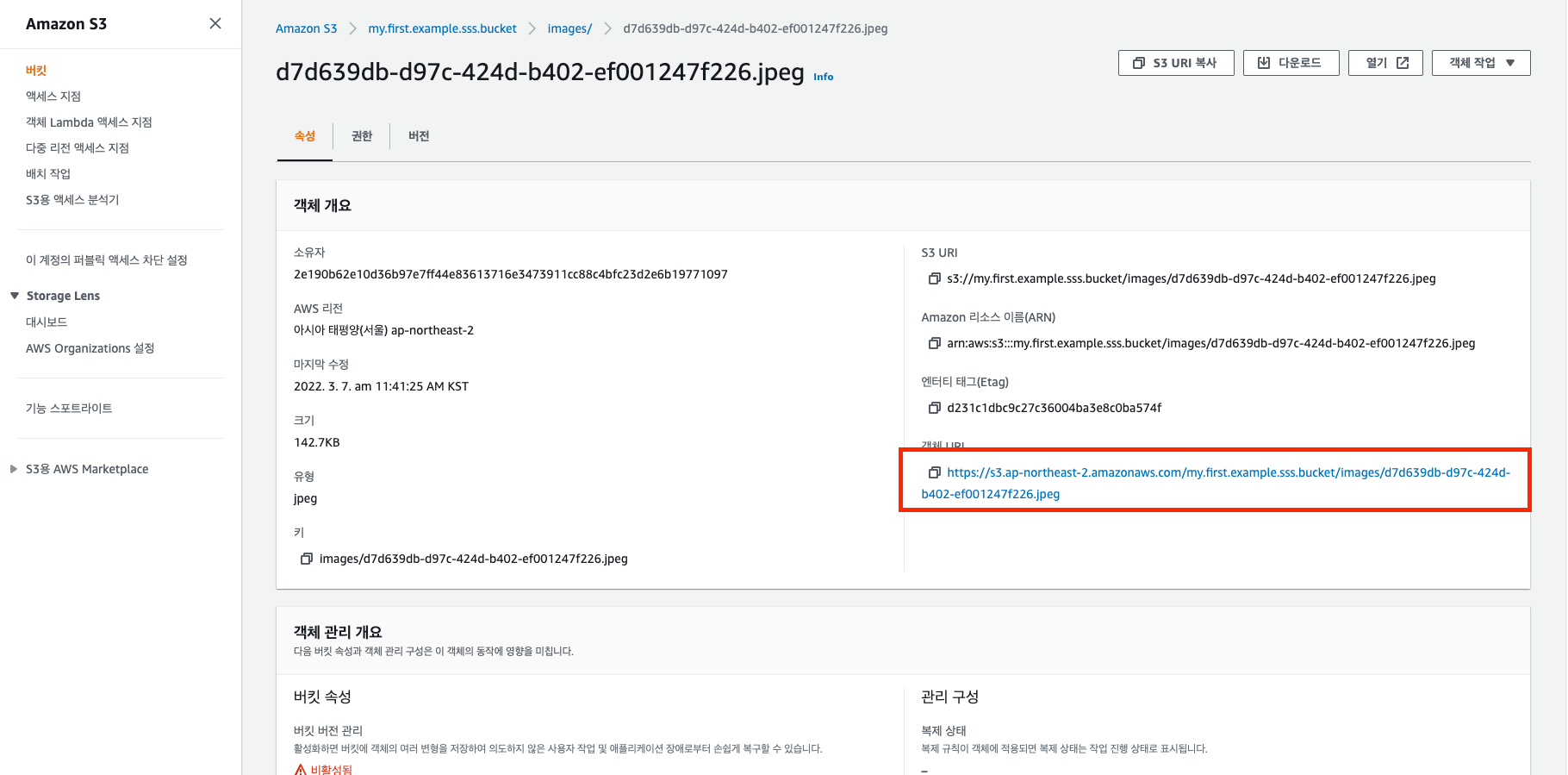The height and width of the screenshot is (775, 1568).
Task: Select 액세스 지점 in the sidebar
Action: click(53, 97)
